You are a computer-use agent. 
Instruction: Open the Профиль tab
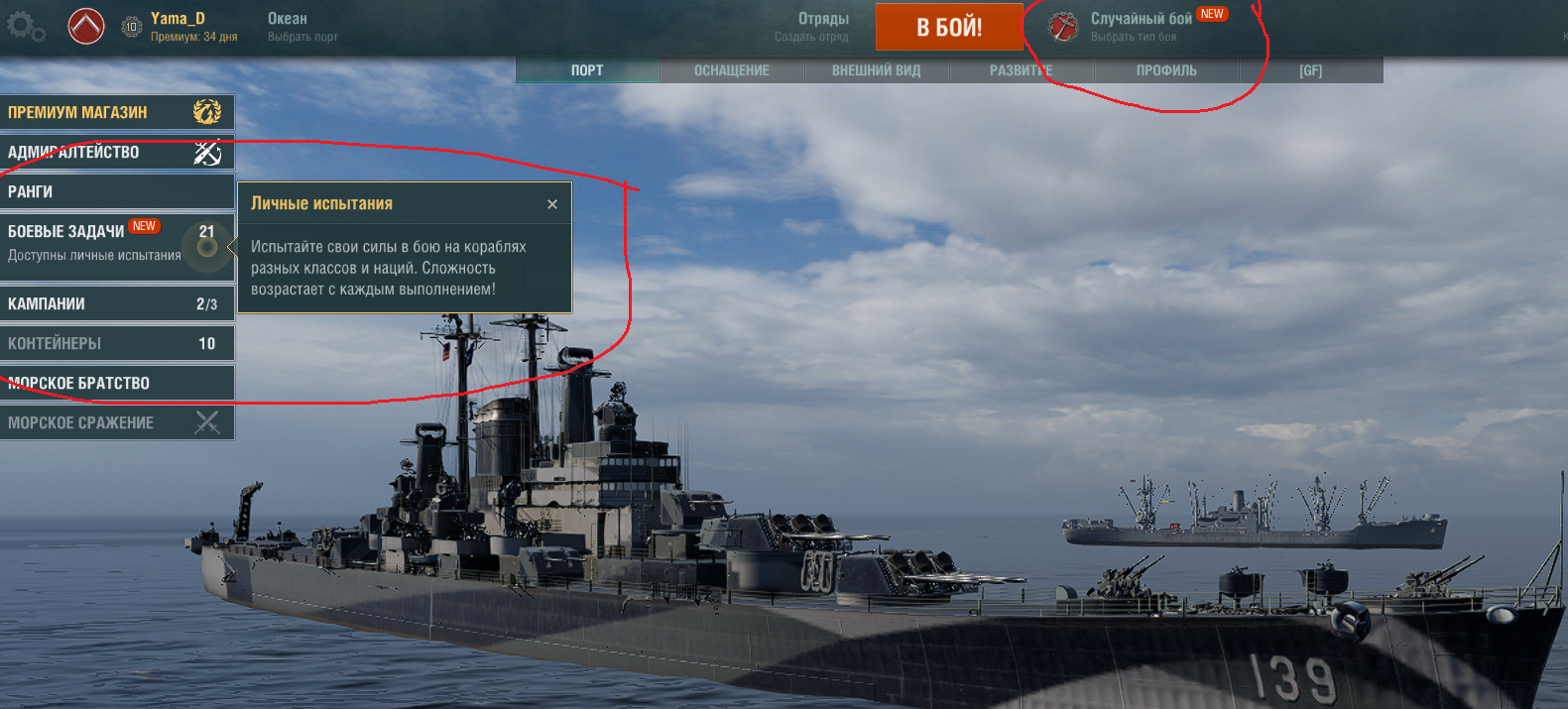pyautogui.click(x=1166, y=70)
